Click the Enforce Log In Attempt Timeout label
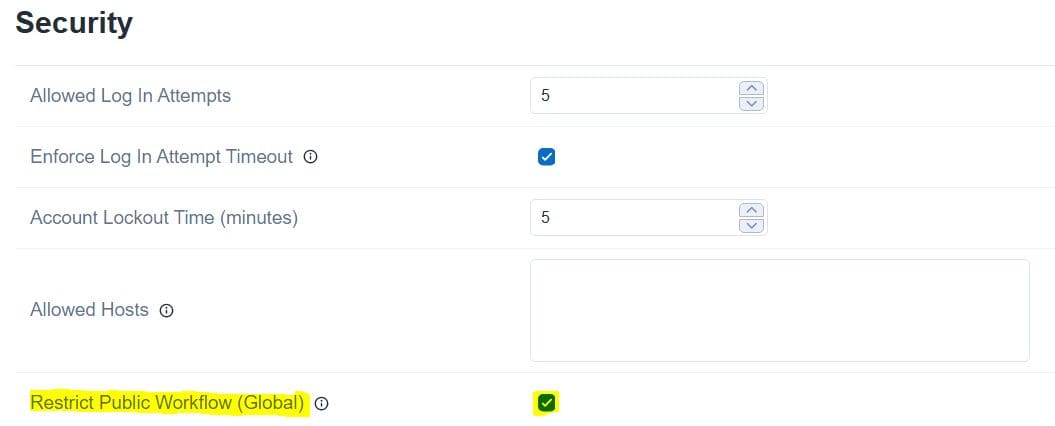This screenshot has height=426, width=1055. [161, 157]
